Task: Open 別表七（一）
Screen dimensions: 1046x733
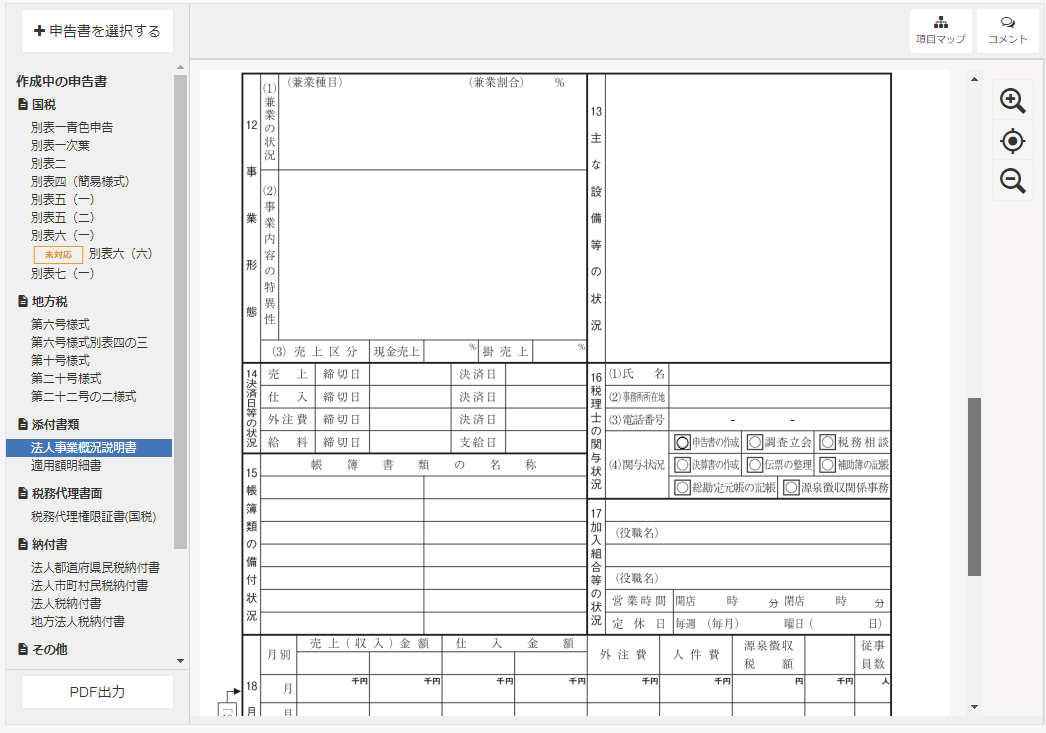Action: point(63,273)
